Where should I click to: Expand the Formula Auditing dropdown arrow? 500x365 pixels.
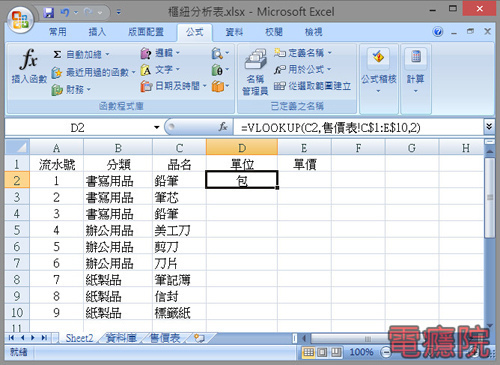pos(378,91)
